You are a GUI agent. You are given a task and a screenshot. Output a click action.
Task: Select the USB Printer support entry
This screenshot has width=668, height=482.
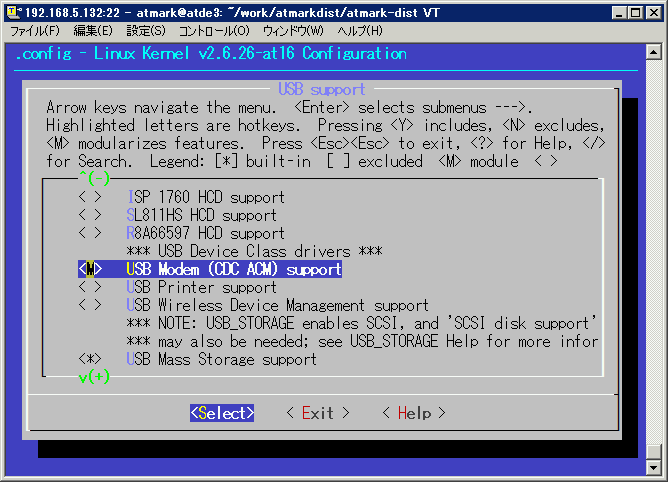[x=202, y=287]
